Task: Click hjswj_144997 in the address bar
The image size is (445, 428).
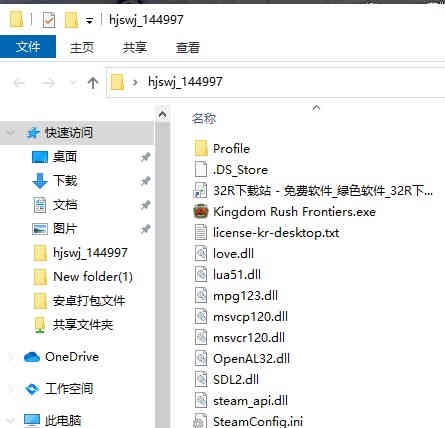Action: [x=185, y=82]
